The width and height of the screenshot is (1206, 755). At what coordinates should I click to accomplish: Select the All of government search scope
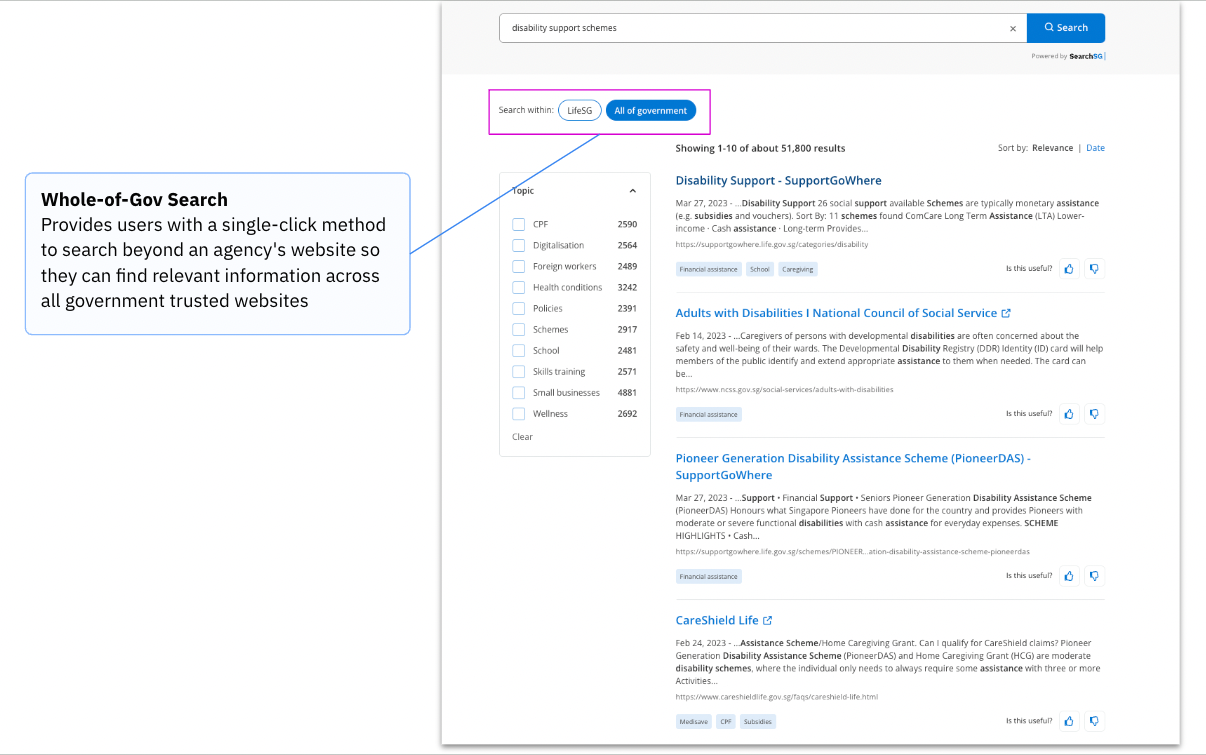pos(651,110)
